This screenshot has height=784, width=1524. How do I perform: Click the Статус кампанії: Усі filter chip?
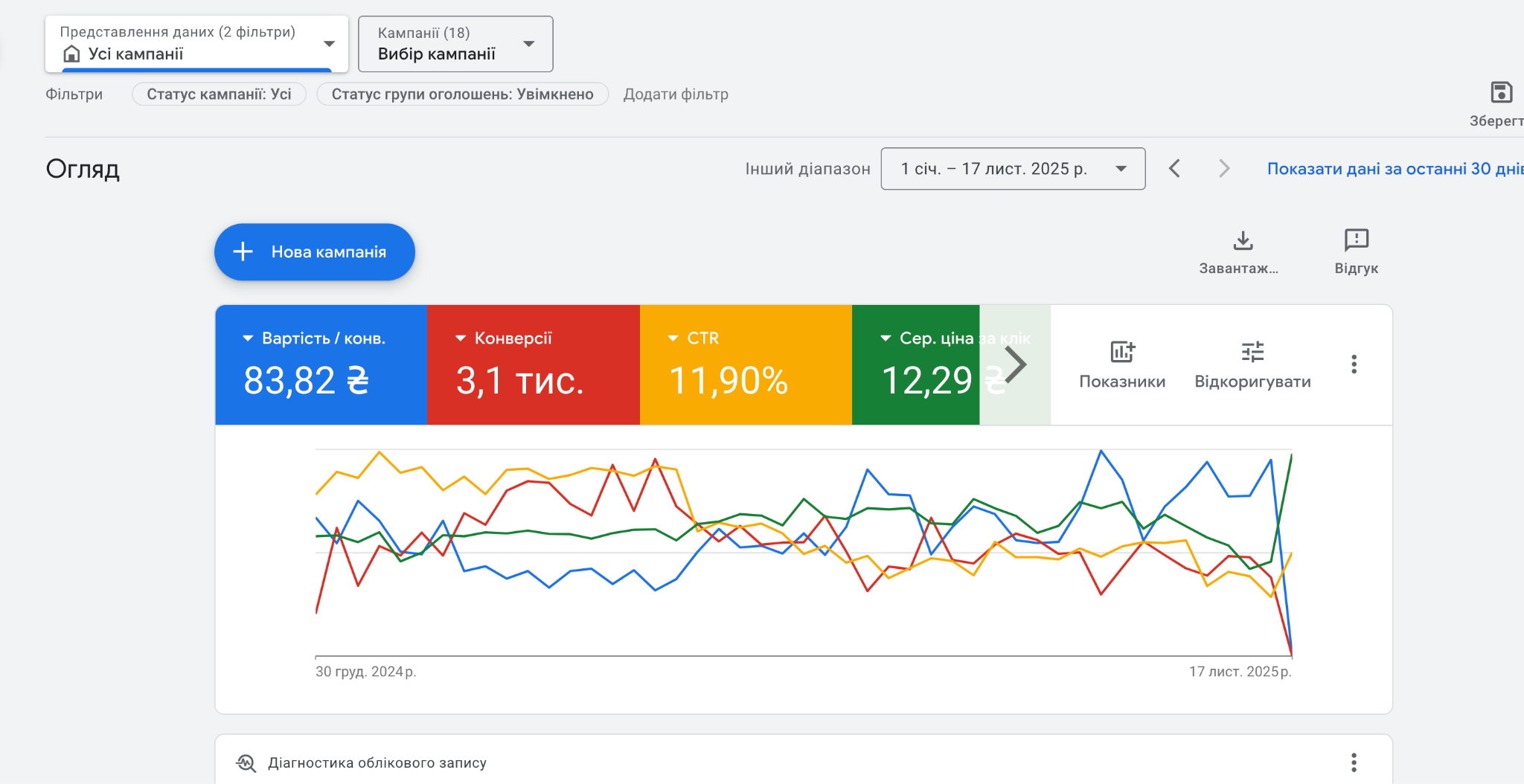[219, 94]
